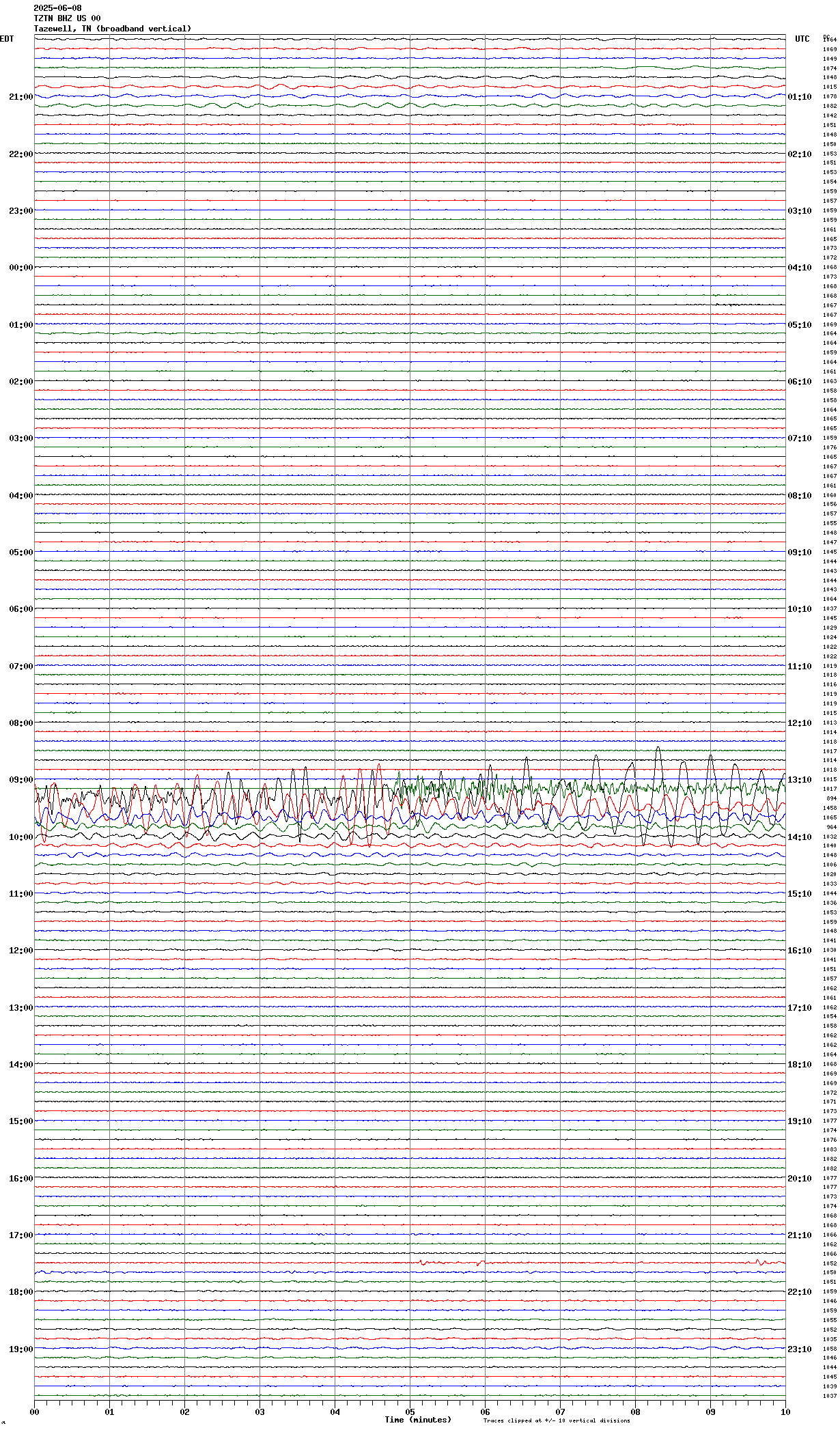
Task: Click the EDT timezone label
Action: tap(7, 39)
